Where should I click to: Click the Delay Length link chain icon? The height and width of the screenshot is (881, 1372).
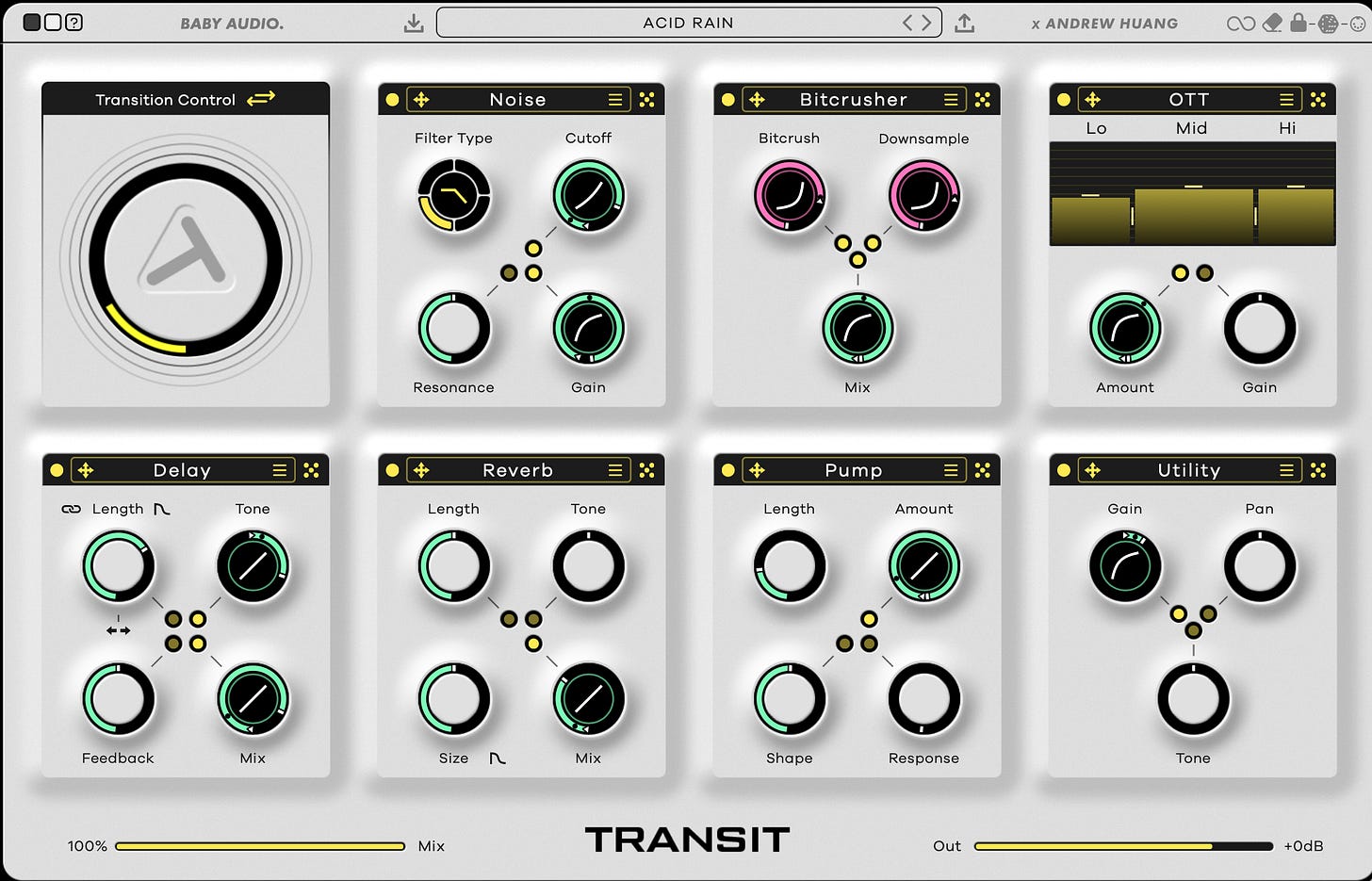pyautogui.click(x=71, y=509)
